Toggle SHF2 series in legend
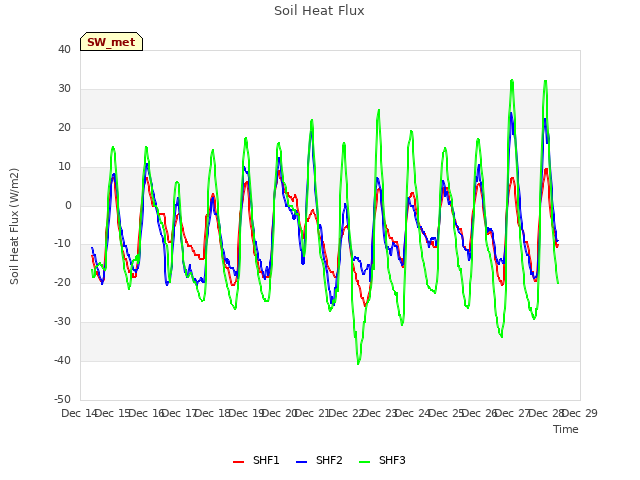The image size is (640, 480). tap(319, 460)
